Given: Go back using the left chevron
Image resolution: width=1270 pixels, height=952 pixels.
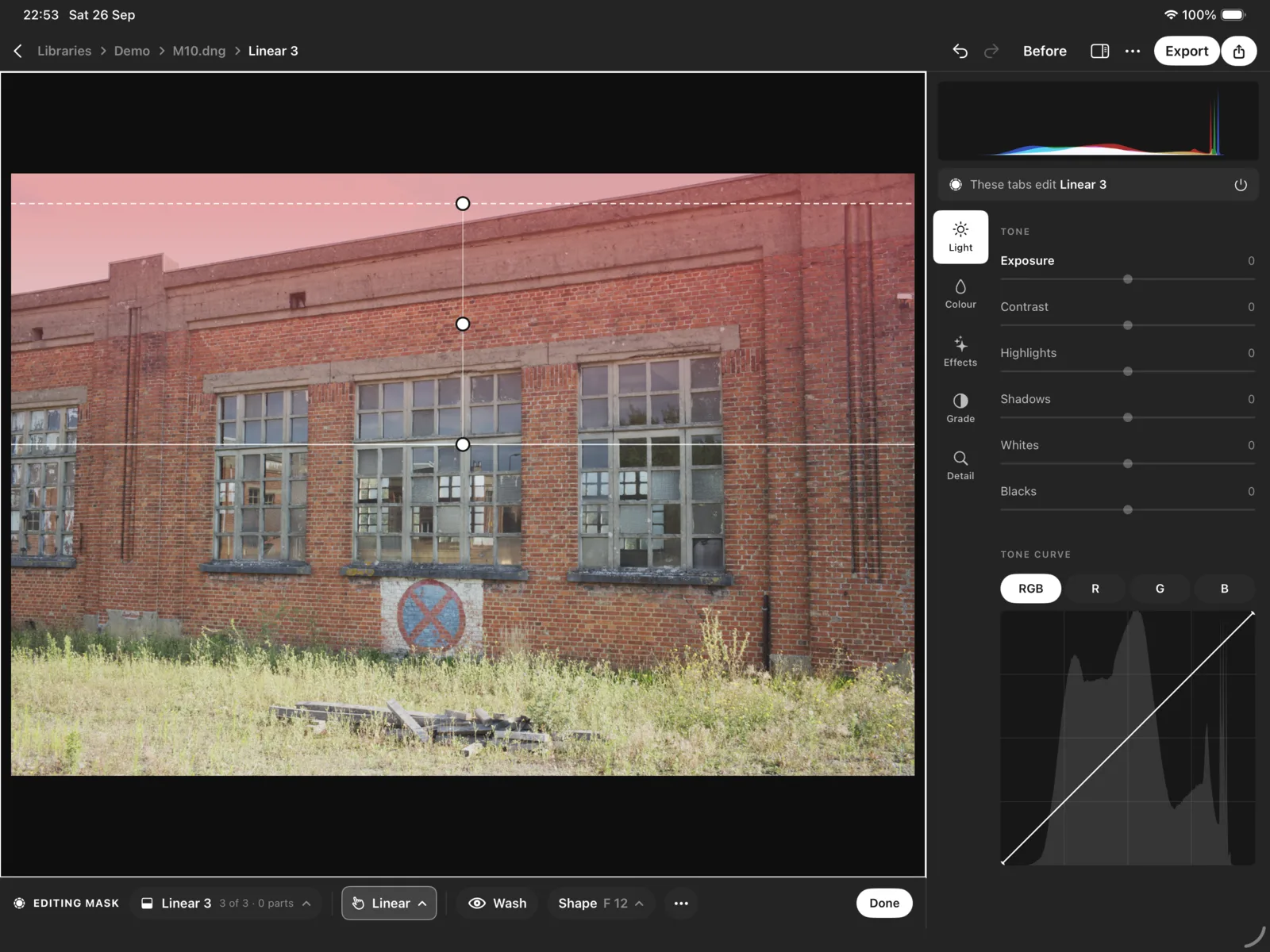Looking at the screenshot, I should click(18, 51).
